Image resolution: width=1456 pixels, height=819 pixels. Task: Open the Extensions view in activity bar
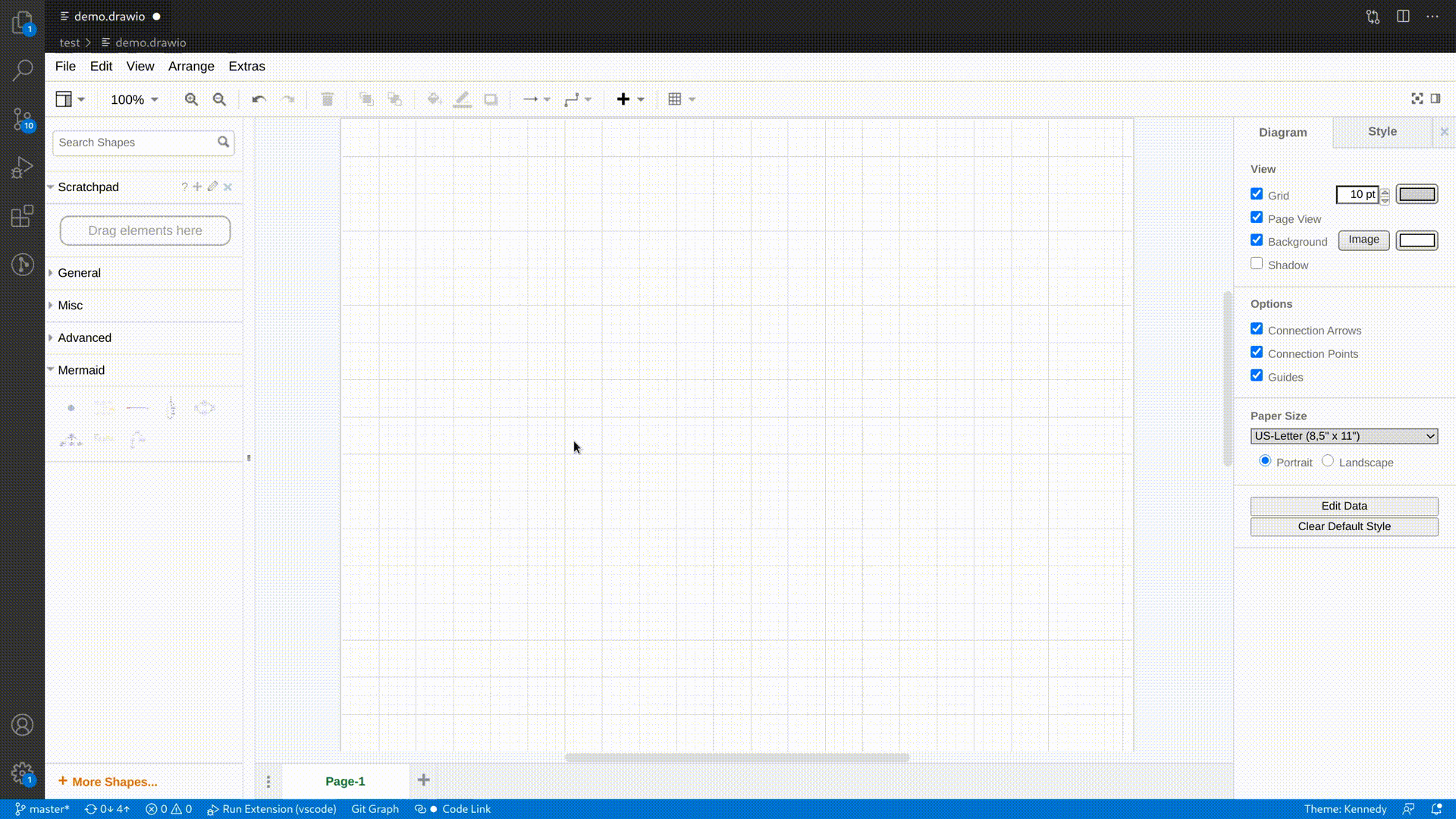[23, 216]
